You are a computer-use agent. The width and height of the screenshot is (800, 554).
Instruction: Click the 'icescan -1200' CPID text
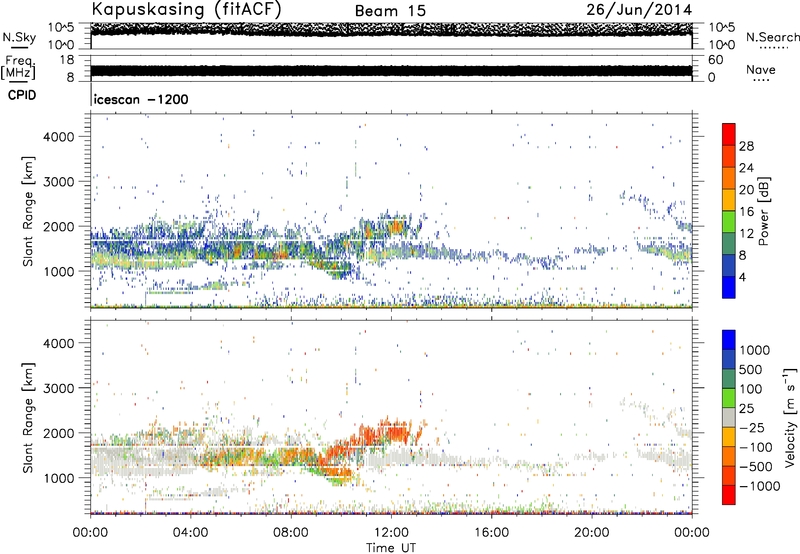click(x=141, y=99)
